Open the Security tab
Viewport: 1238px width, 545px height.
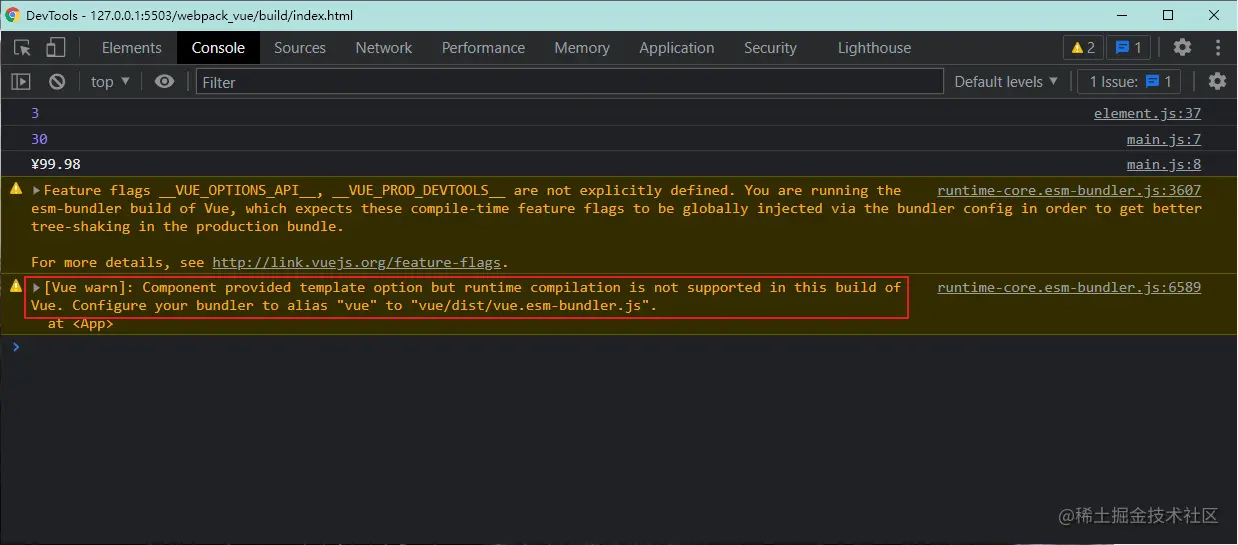[770, 48]
